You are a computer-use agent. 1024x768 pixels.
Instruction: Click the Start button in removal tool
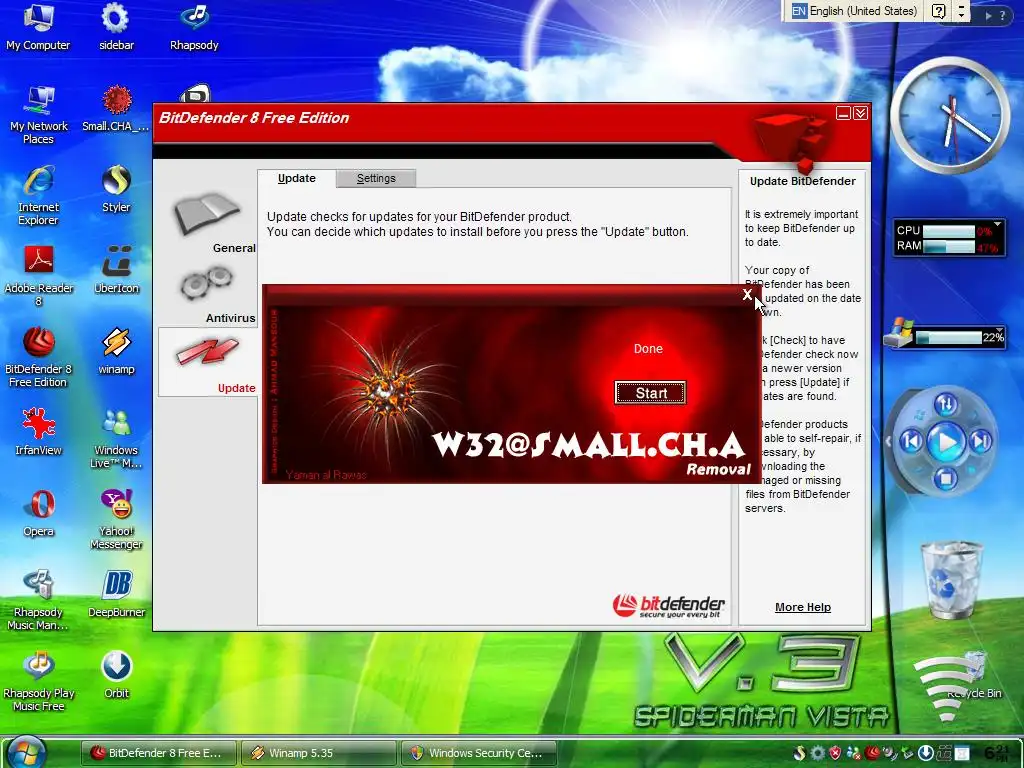click(650, 392)
